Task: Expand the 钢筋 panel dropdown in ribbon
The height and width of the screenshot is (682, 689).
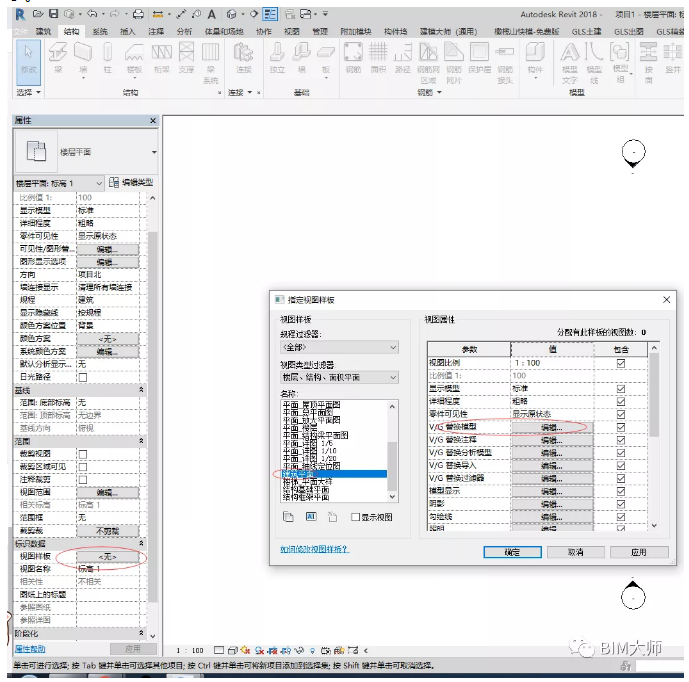Action: (x=429, y=92)
